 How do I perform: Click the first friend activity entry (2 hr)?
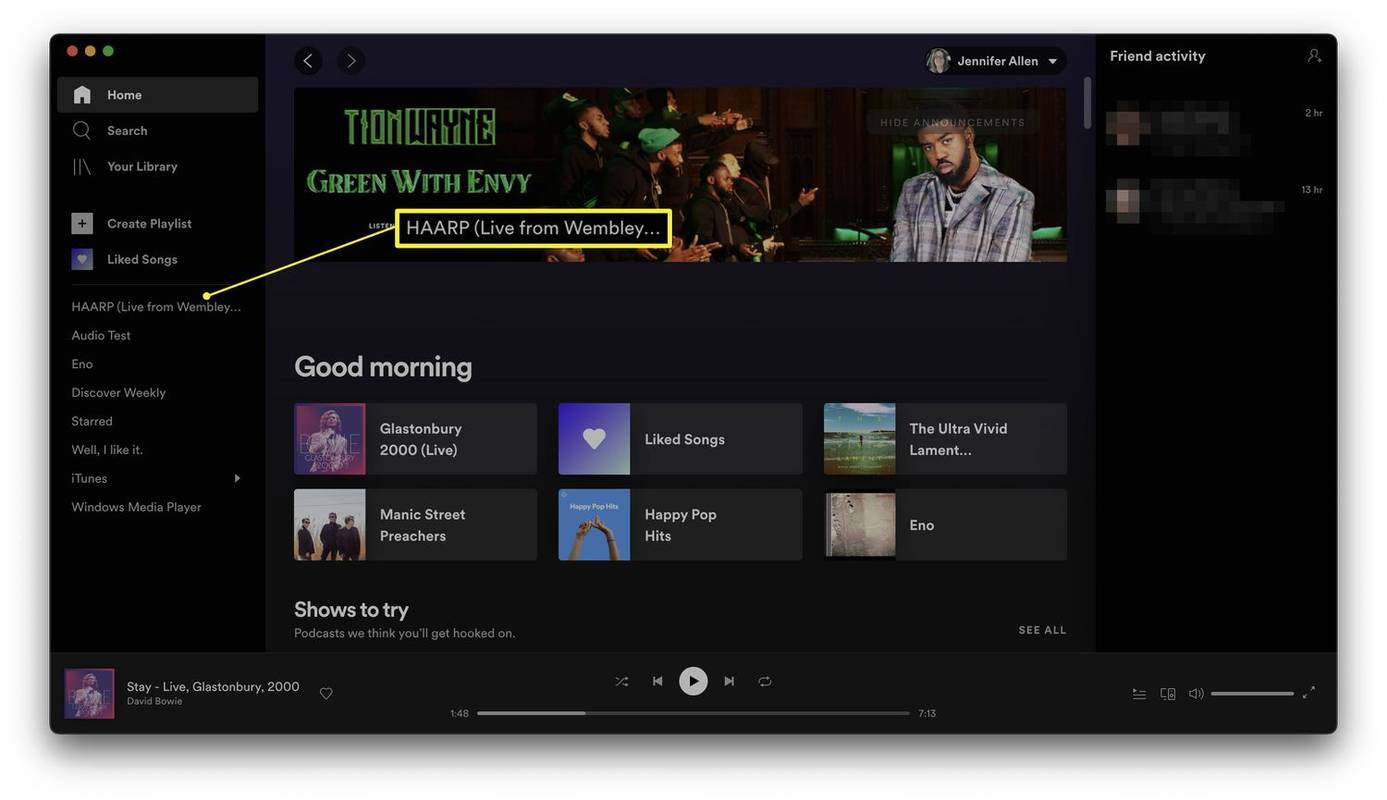click(1215, 128)
